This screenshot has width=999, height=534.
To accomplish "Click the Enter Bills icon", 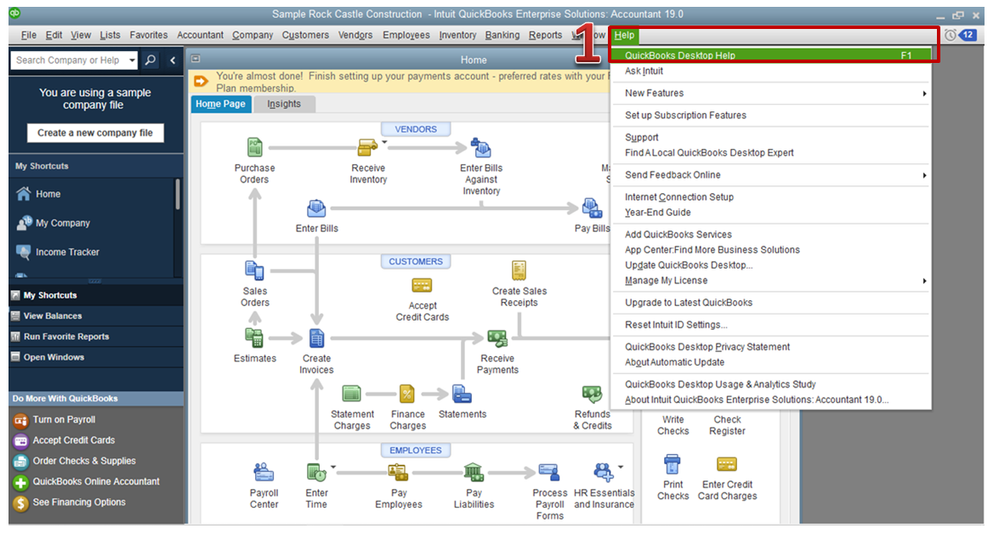I will tap(317, 208).
